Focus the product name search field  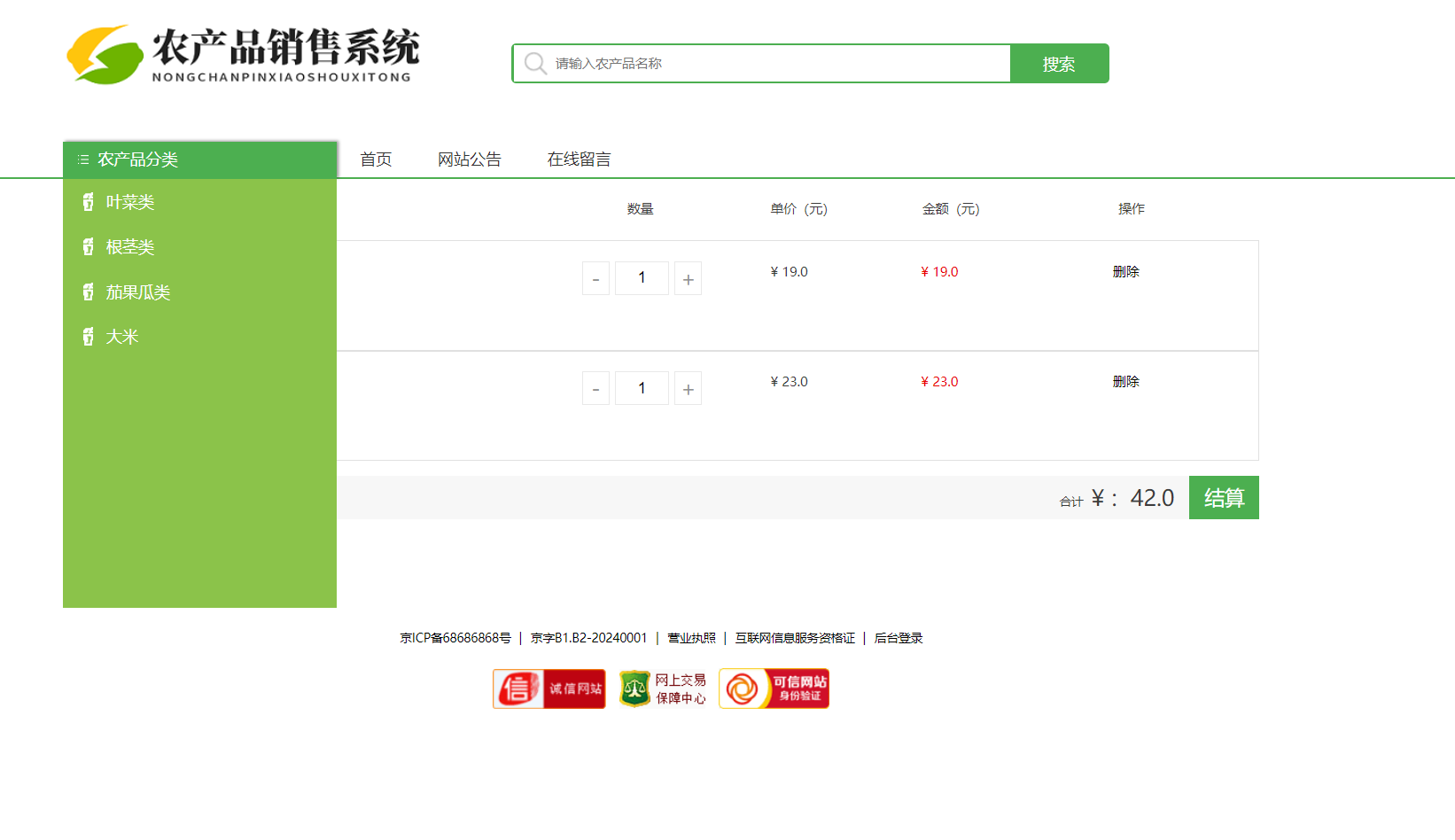point(780,64)
